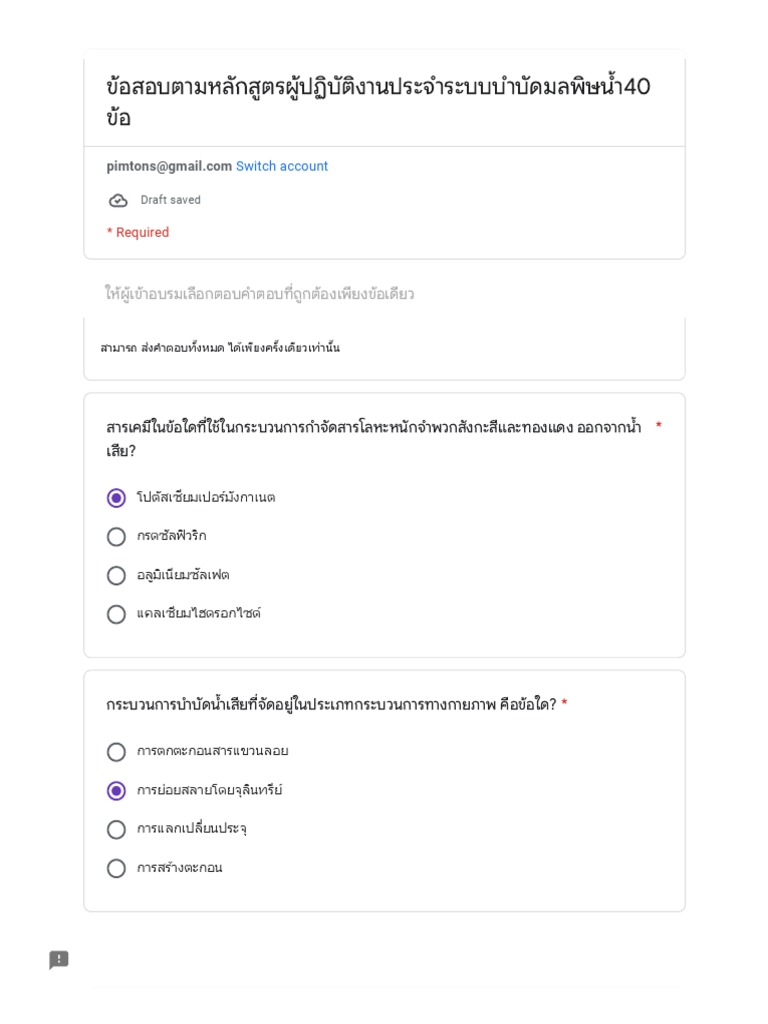
Task: Click the Draft saved status text
Action: [x=170, y=200]
